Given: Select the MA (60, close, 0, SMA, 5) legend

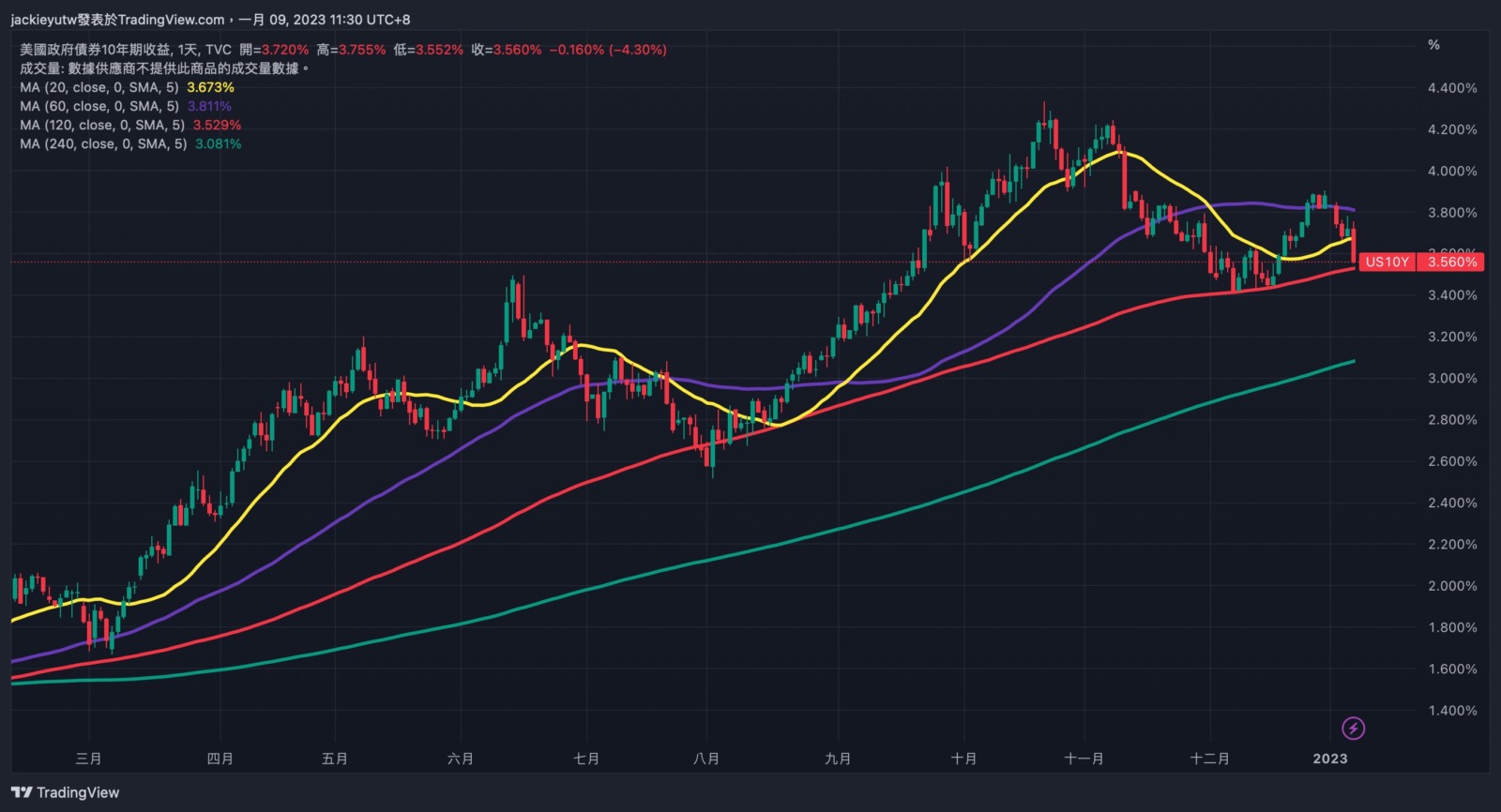Looking at the screenshot, I should point(99,106).
